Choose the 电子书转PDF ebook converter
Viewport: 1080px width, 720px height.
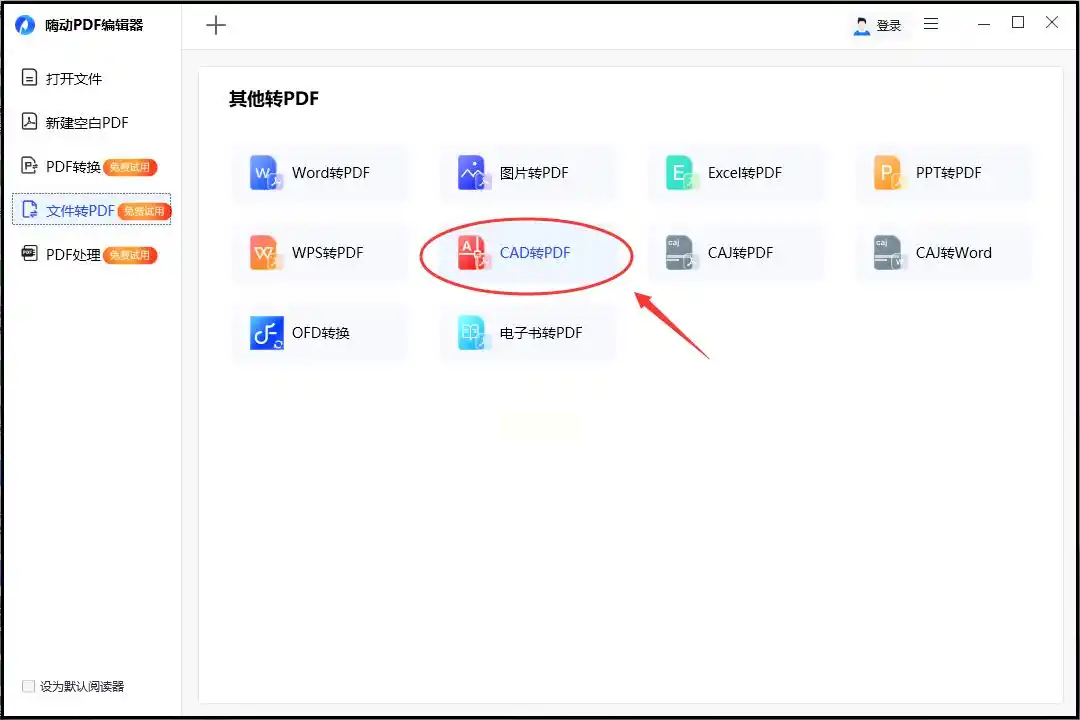click(474, 333)
